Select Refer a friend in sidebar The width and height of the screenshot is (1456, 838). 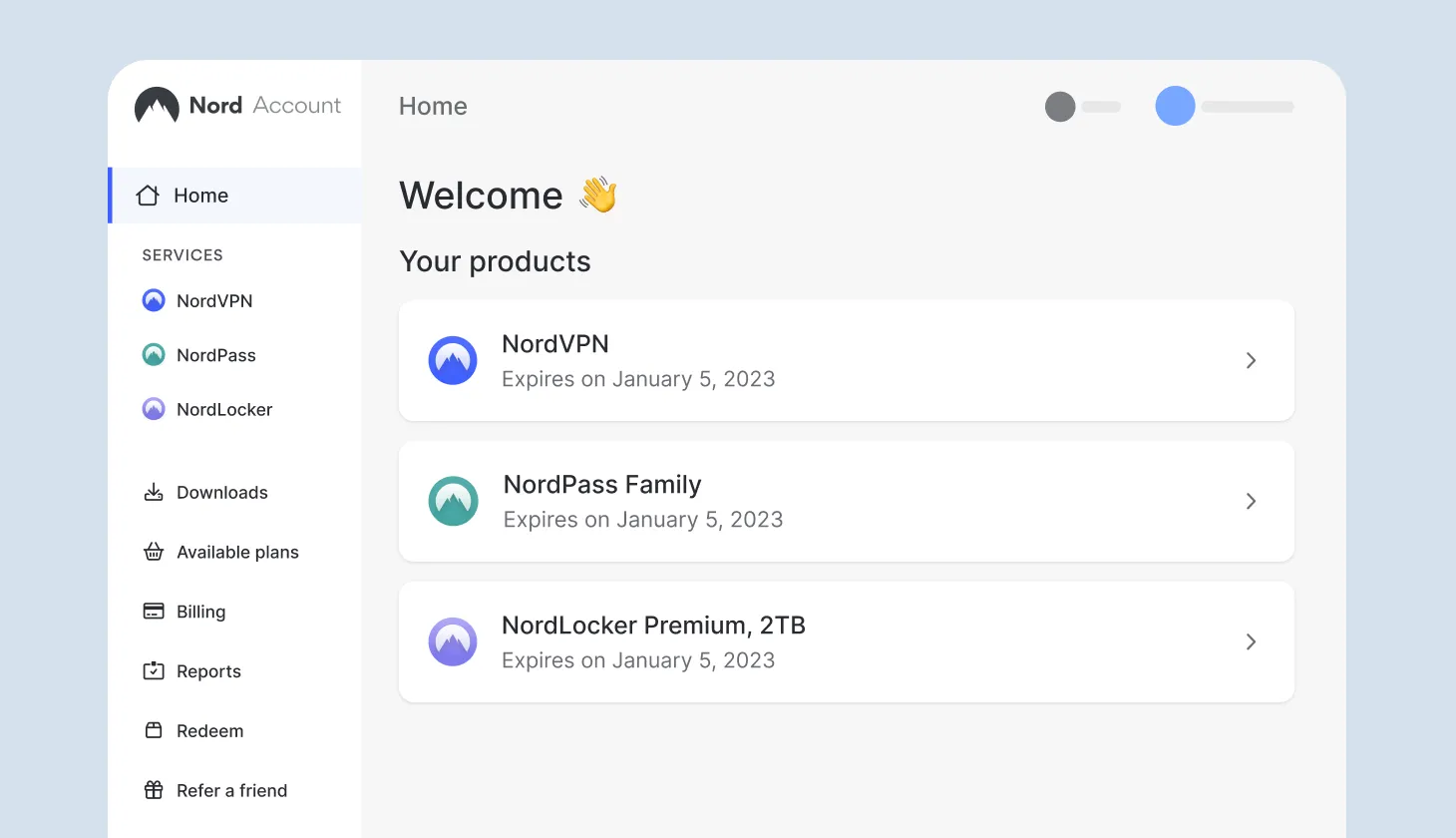(x=231, y=790)
